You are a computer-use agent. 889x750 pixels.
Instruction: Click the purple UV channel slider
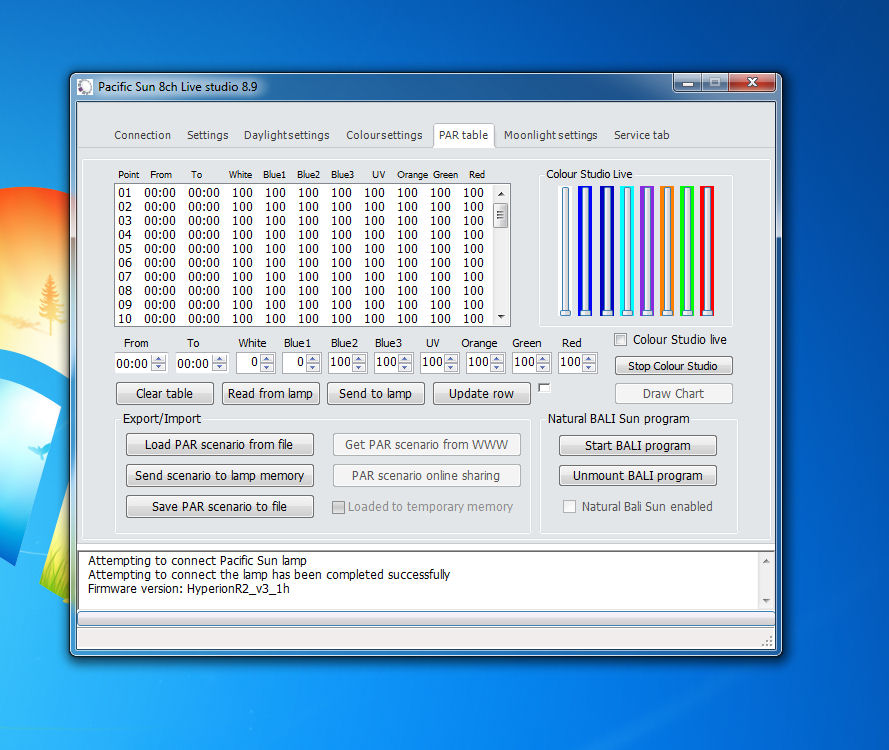(x=647, y=251)
